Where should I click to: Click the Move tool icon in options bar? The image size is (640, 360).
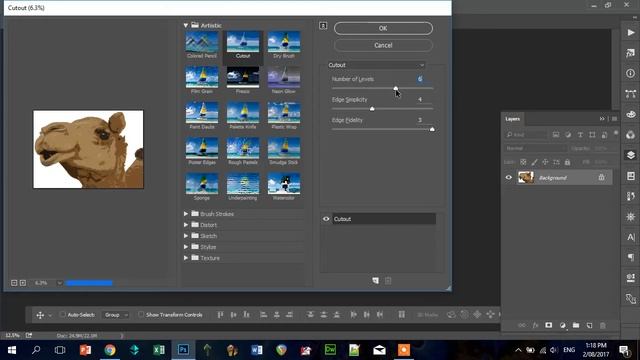pyautogui.click(x=40, y=315)
